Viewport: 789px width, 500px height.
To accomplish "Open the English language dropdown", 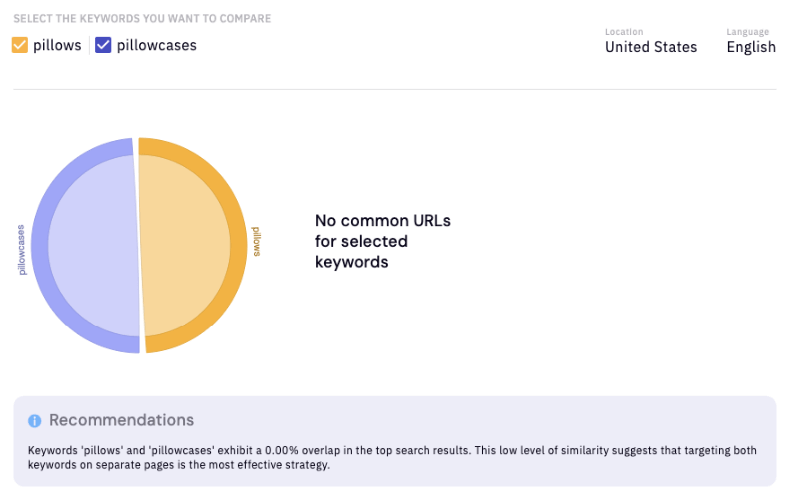I will [x=750, y=47].
